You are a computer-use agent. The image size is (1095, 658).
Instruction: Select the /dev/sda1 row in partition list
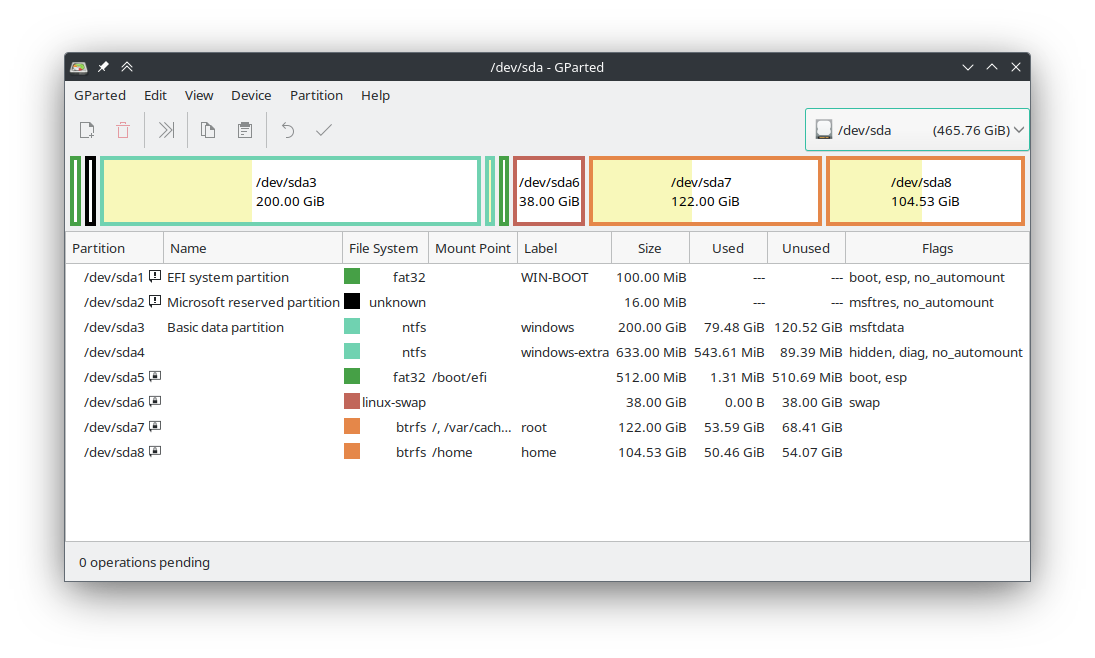tap(548, 277)
